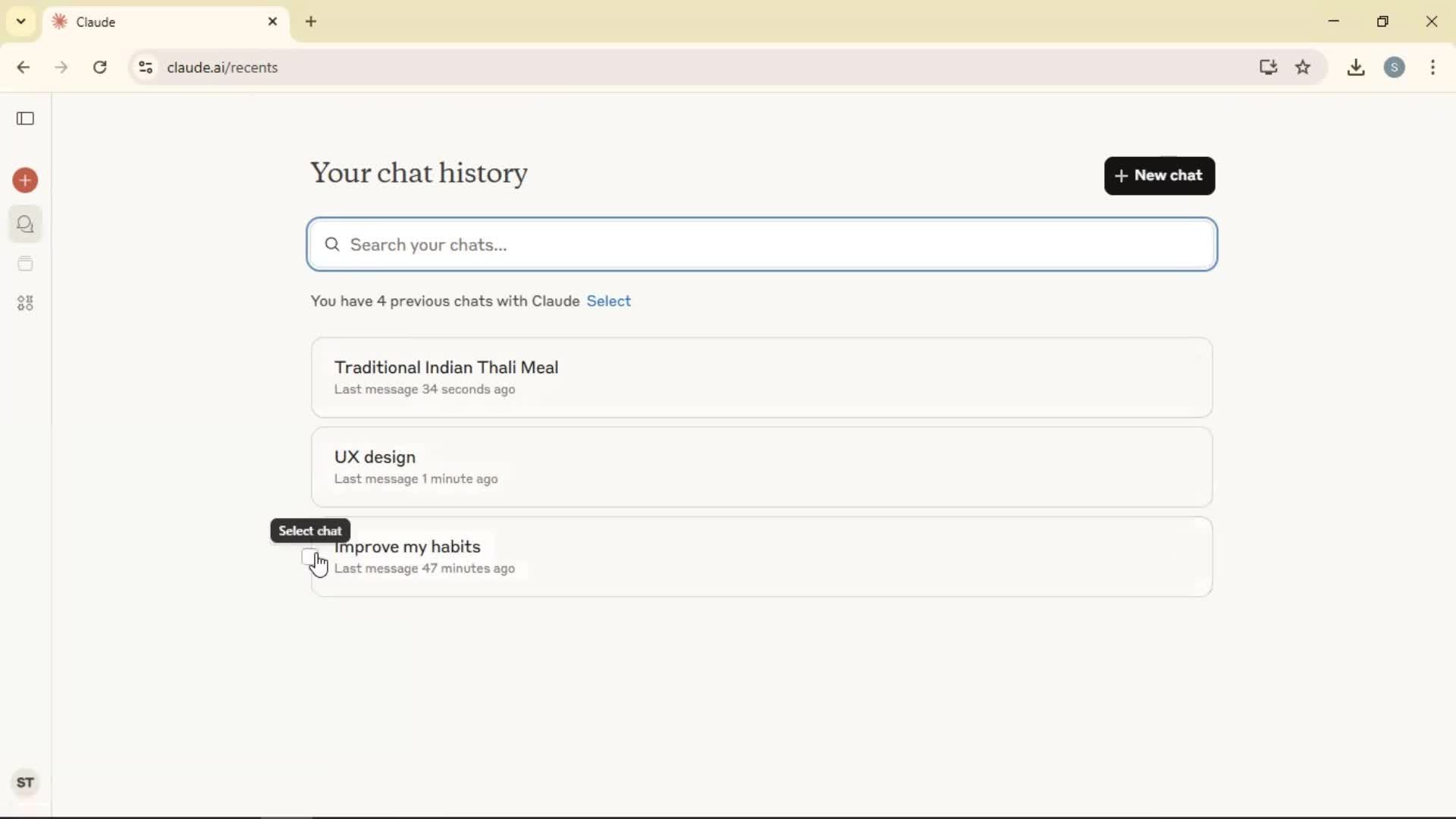Open the browser downloads icon

click(1356, 67)
